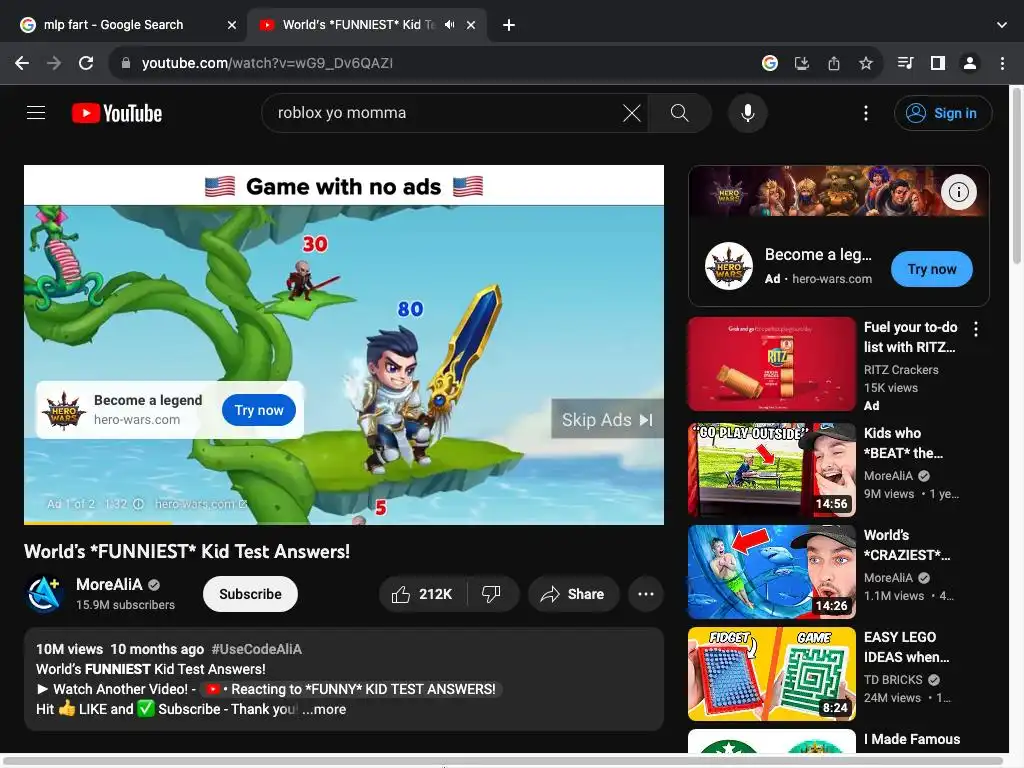Dislike the video with thumbs down
Screen dimensions: 1024x768
click(492, 594)
